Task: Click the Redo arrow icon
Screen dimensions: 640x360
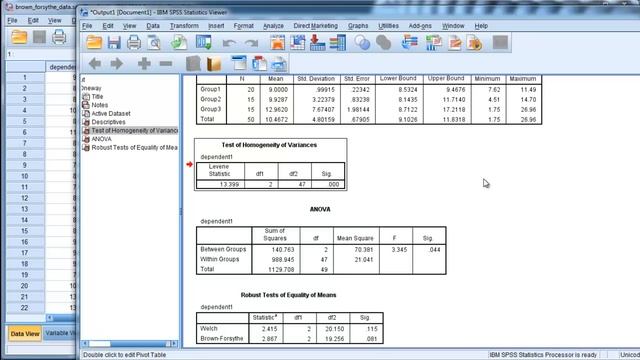Action: tap(251, 43)
